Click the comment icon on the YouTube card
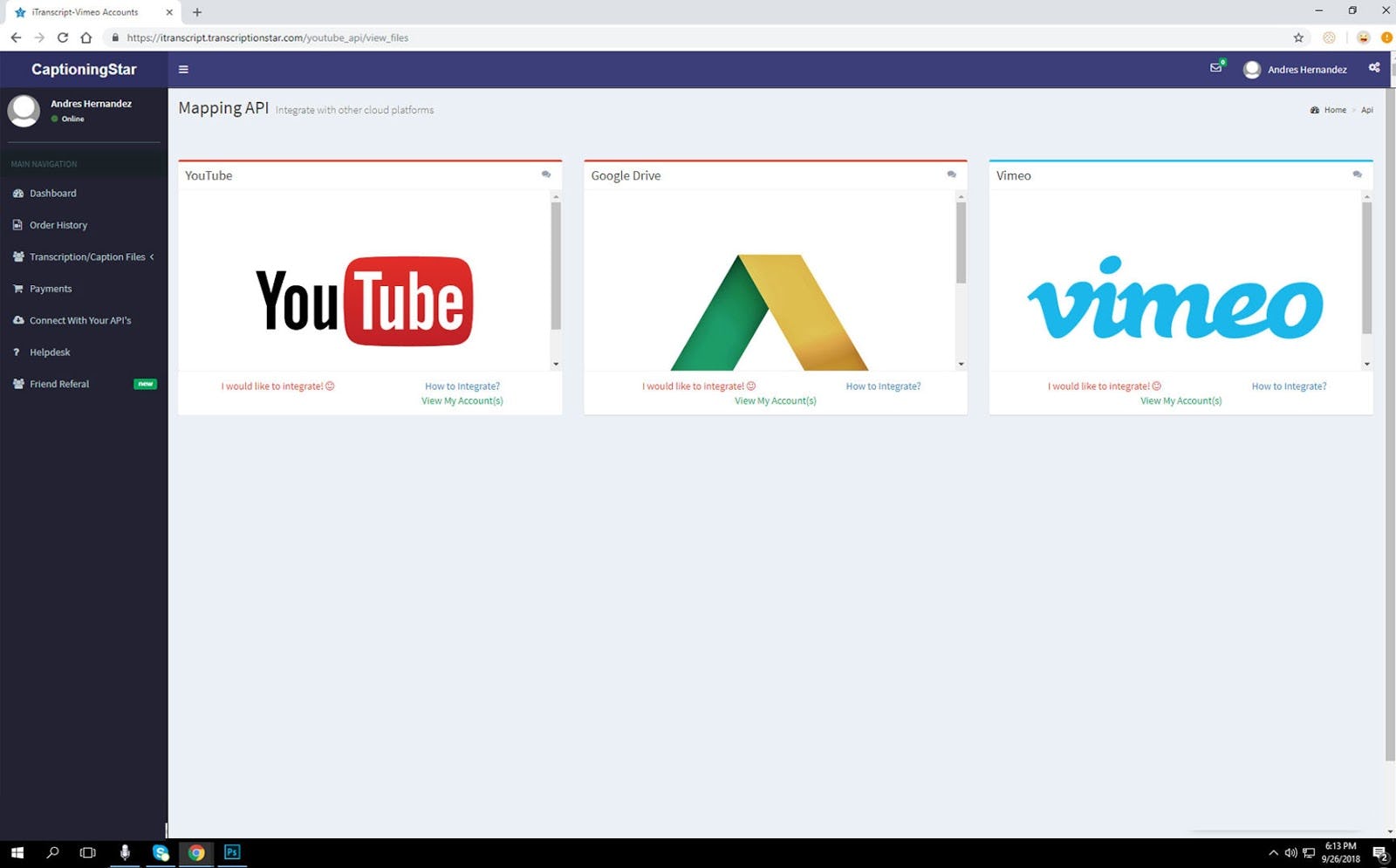Image resolution: width=1396 pixels, height=868 pixels. tap(546, 174)
